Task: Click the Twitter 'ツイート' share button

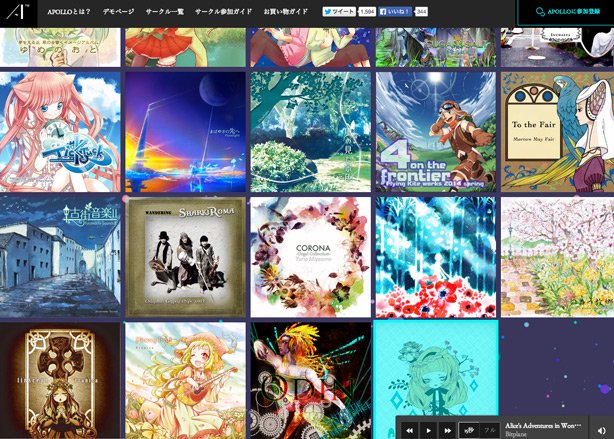Action: pyautogui.click(x=339, y=12)
